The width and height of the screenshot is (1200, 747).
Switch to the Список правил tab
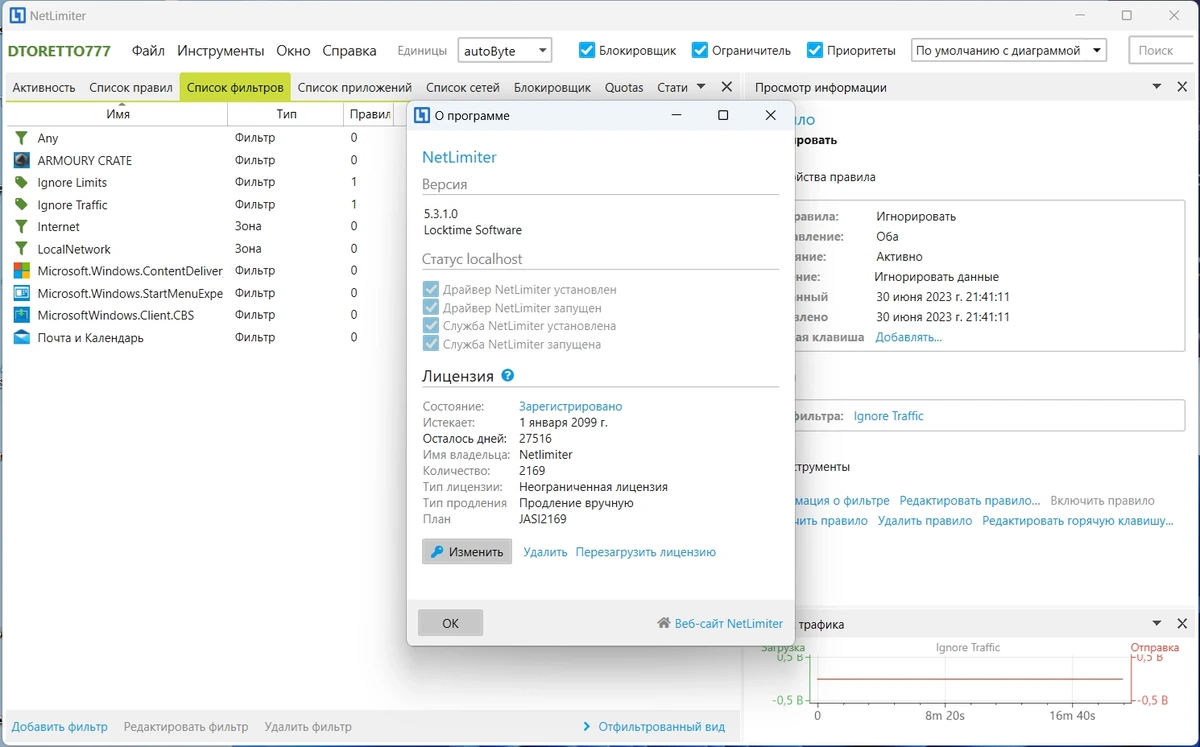click(x=131, y=87)
